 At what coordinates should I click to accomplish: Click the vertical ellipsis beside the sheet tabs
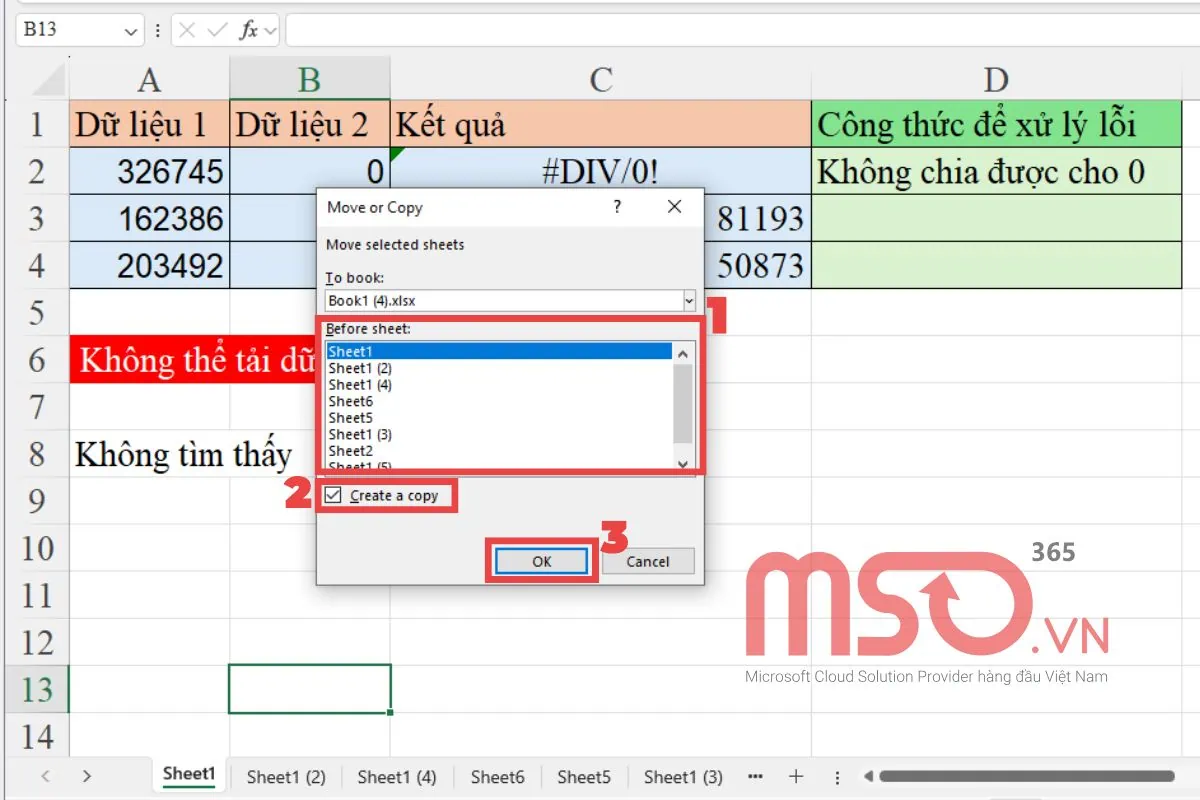(x=837, y=776)
